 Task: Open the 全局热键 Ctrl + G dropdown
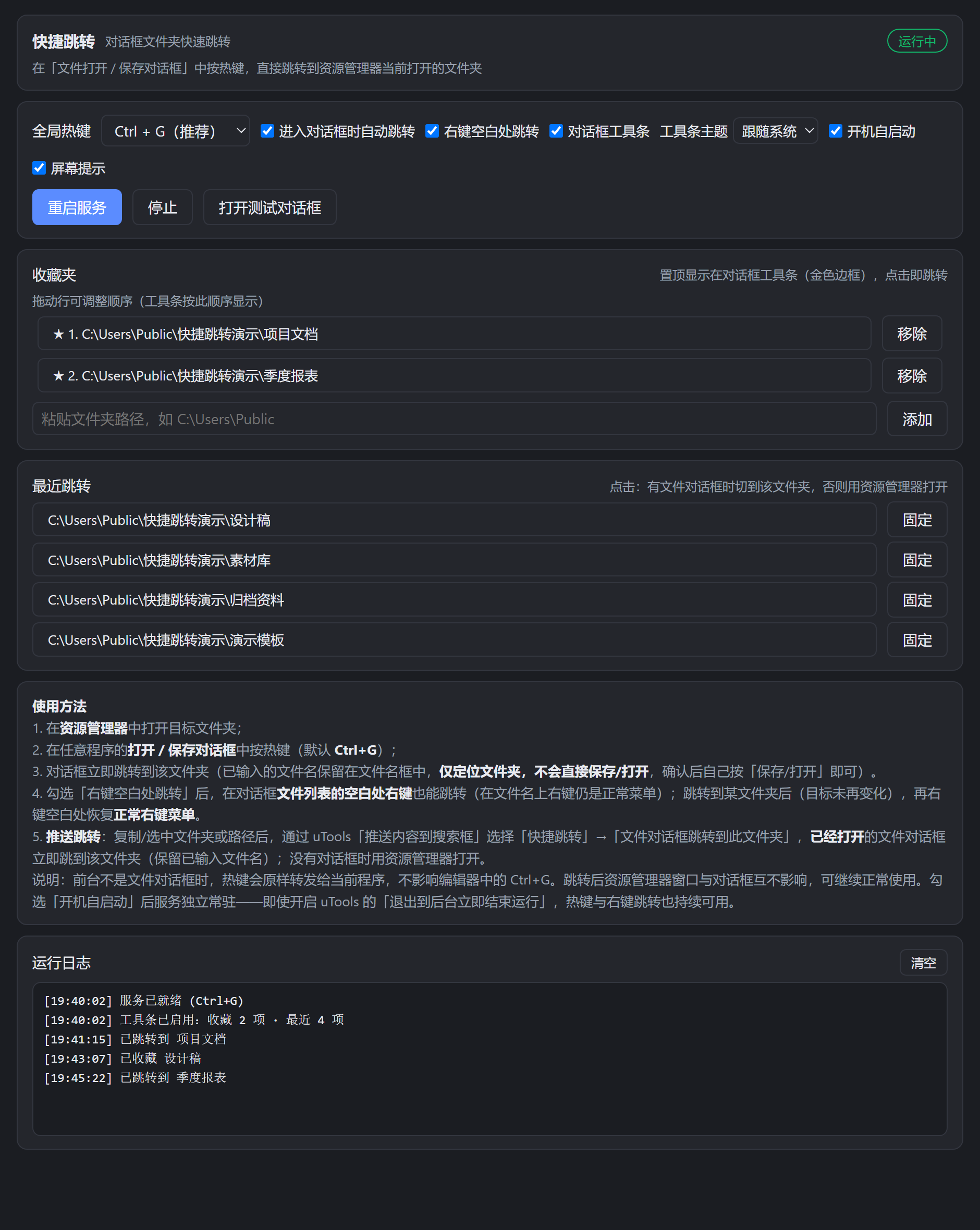pyautogui.click(x=176, y=131)
